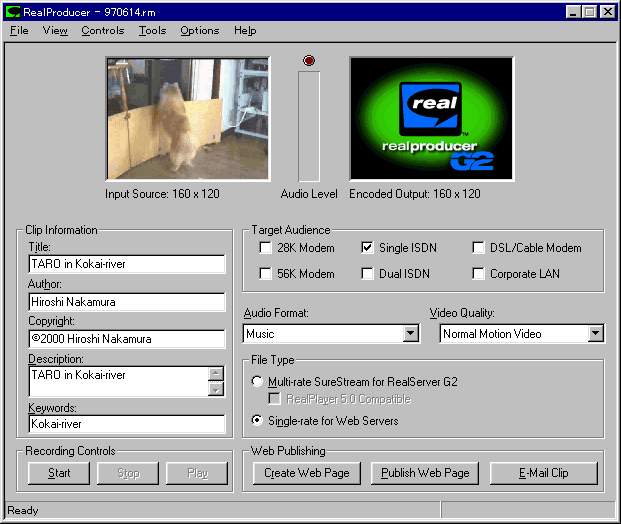This screenshot has width=621, height=524.
Task: Click Description scrollbar down arrow
Action: pos(216,389)
